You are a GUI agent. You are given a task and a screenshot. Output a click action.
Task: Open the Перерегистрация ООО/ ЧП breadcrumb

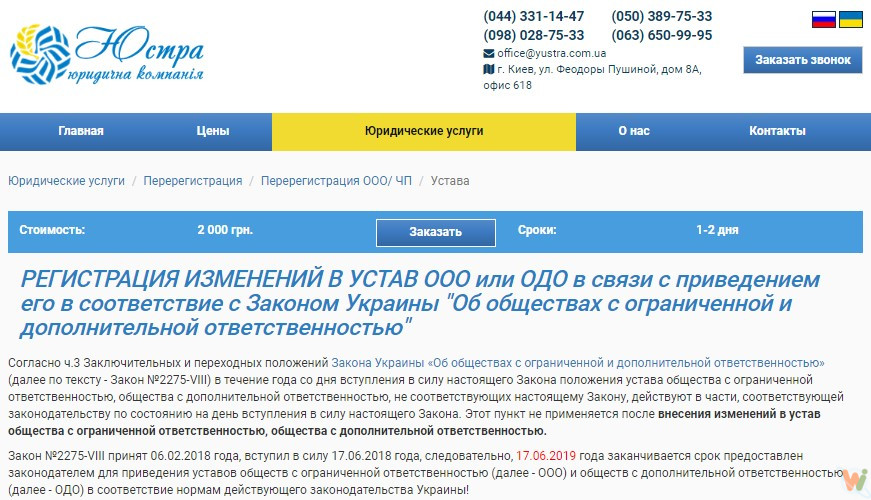tap(336, 181)
